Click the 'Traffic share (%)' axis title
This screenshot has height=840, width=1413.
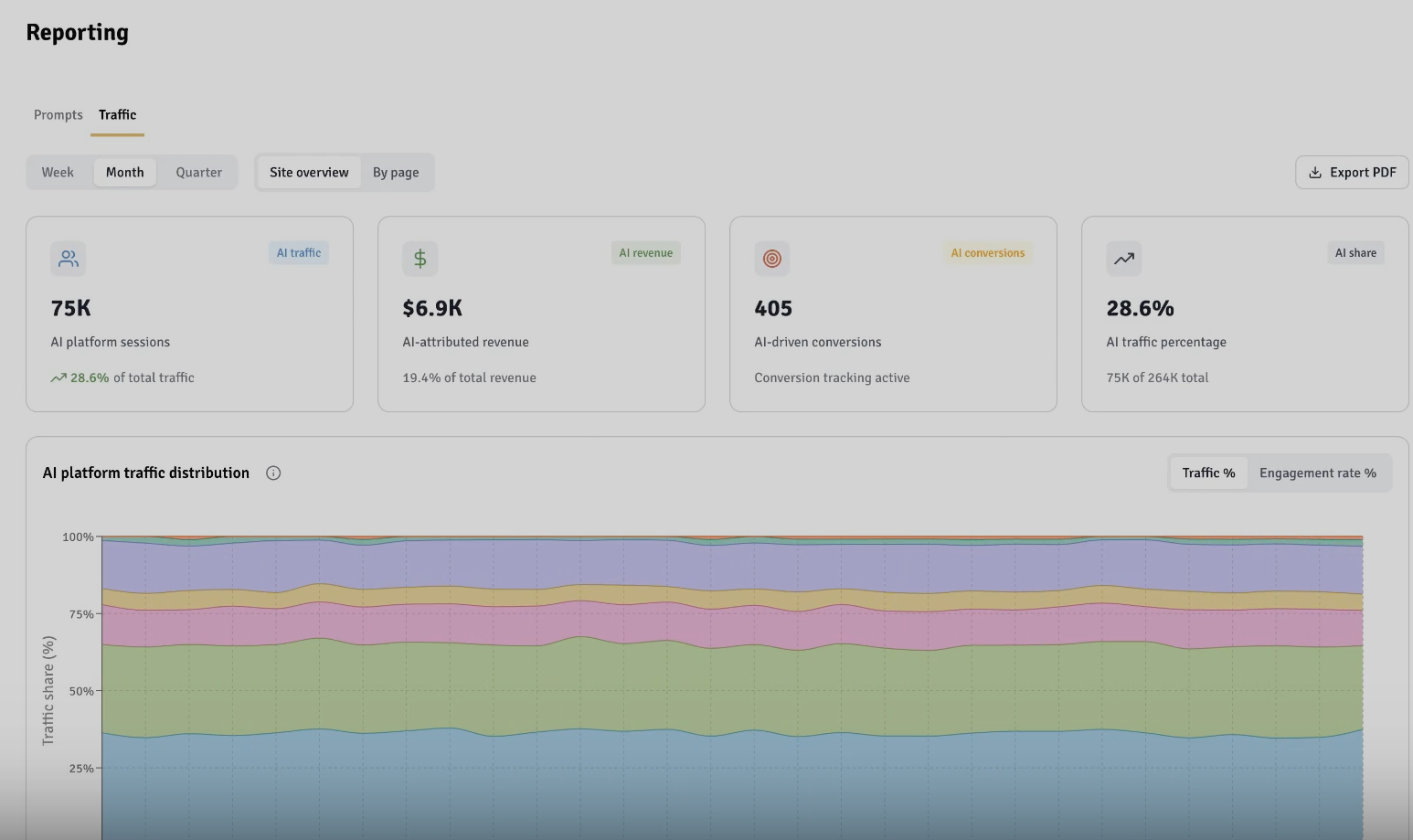[48, 691]
